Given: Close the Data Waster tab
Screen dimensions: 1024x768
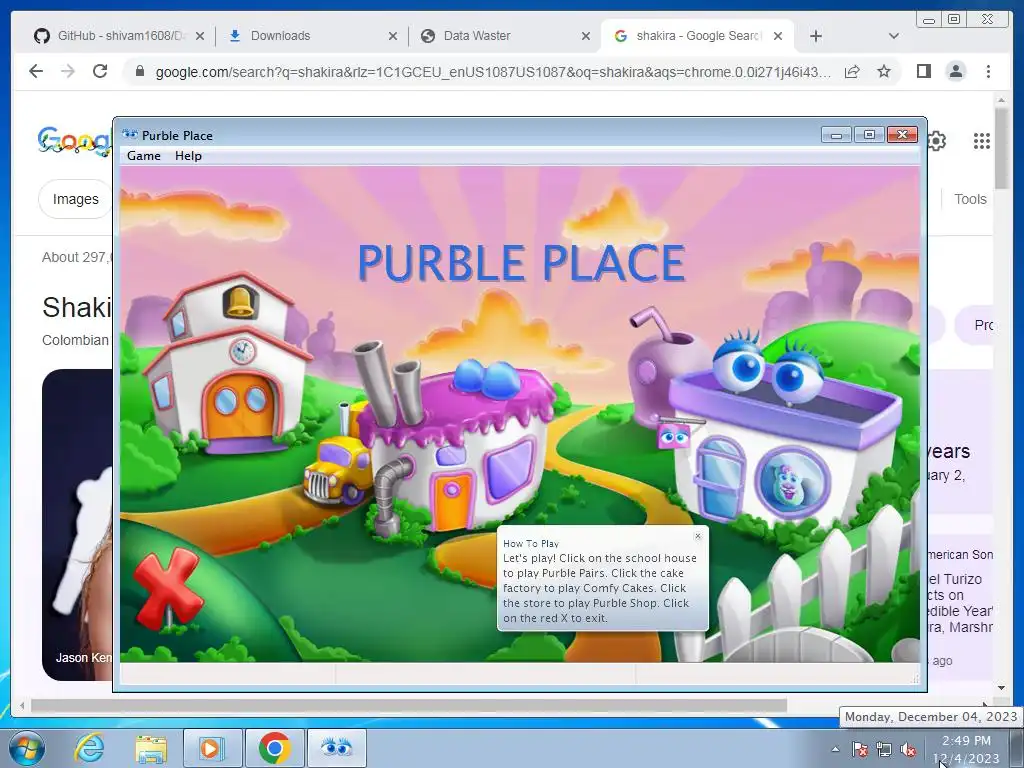Looking at the screenshot, I should point(586,37).
